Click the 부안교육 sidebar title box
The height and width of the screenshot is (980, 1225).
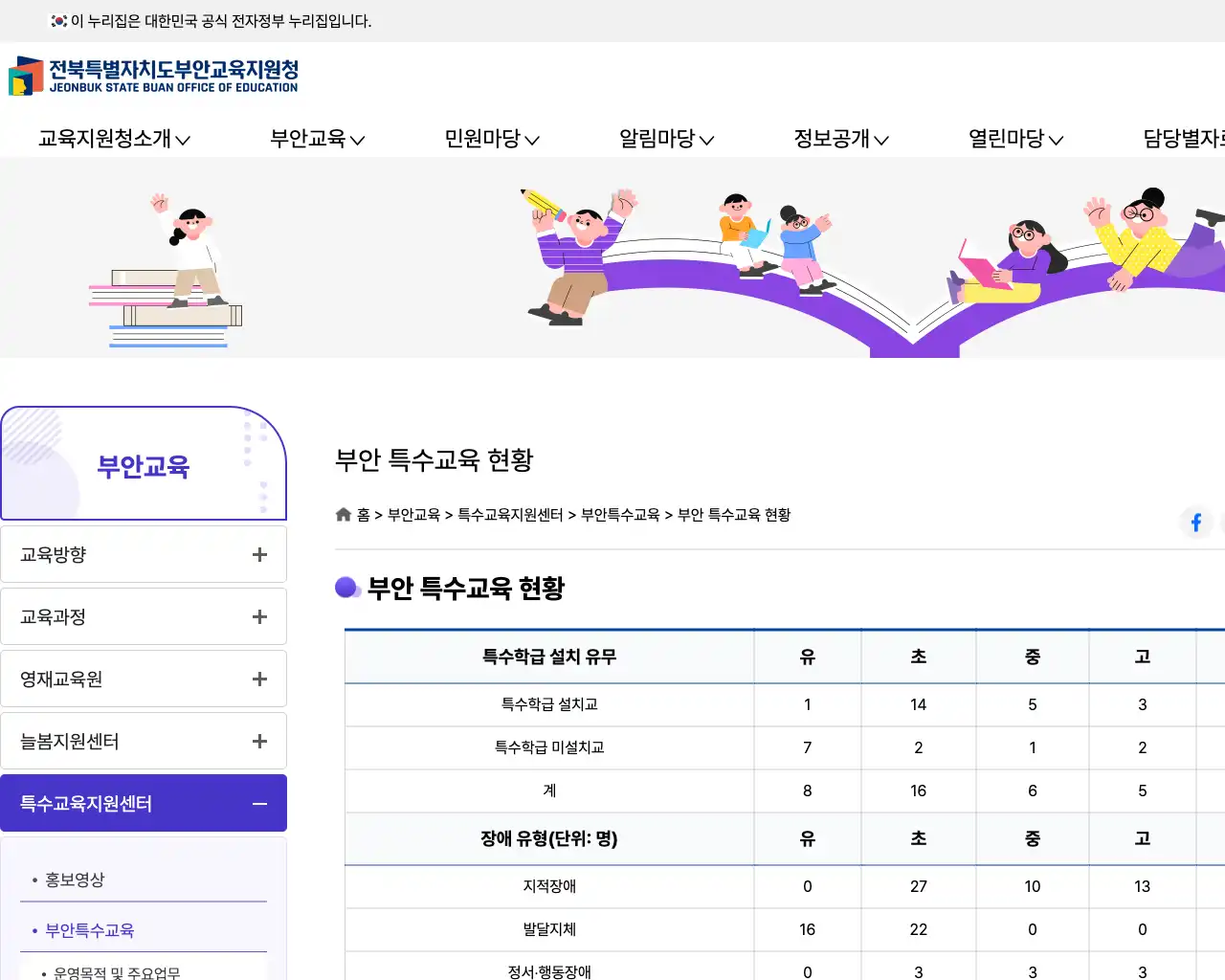click(144, 464)
